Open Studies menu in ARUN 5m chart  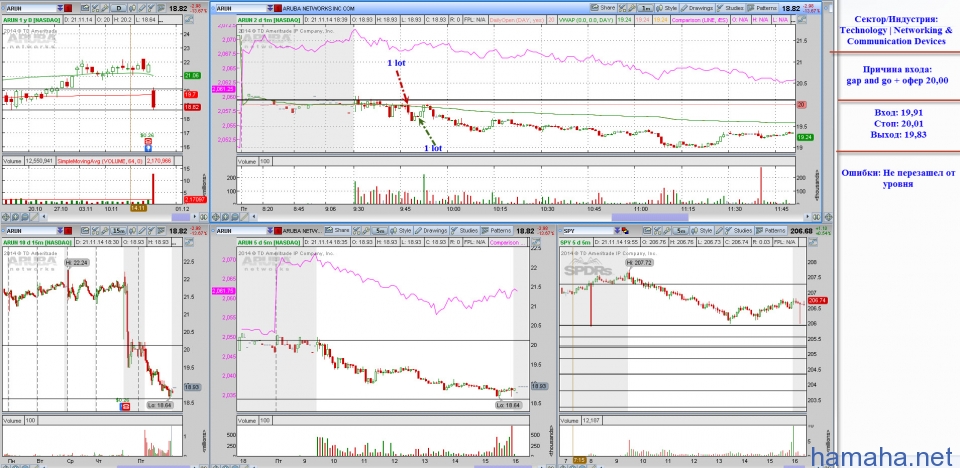465,230
